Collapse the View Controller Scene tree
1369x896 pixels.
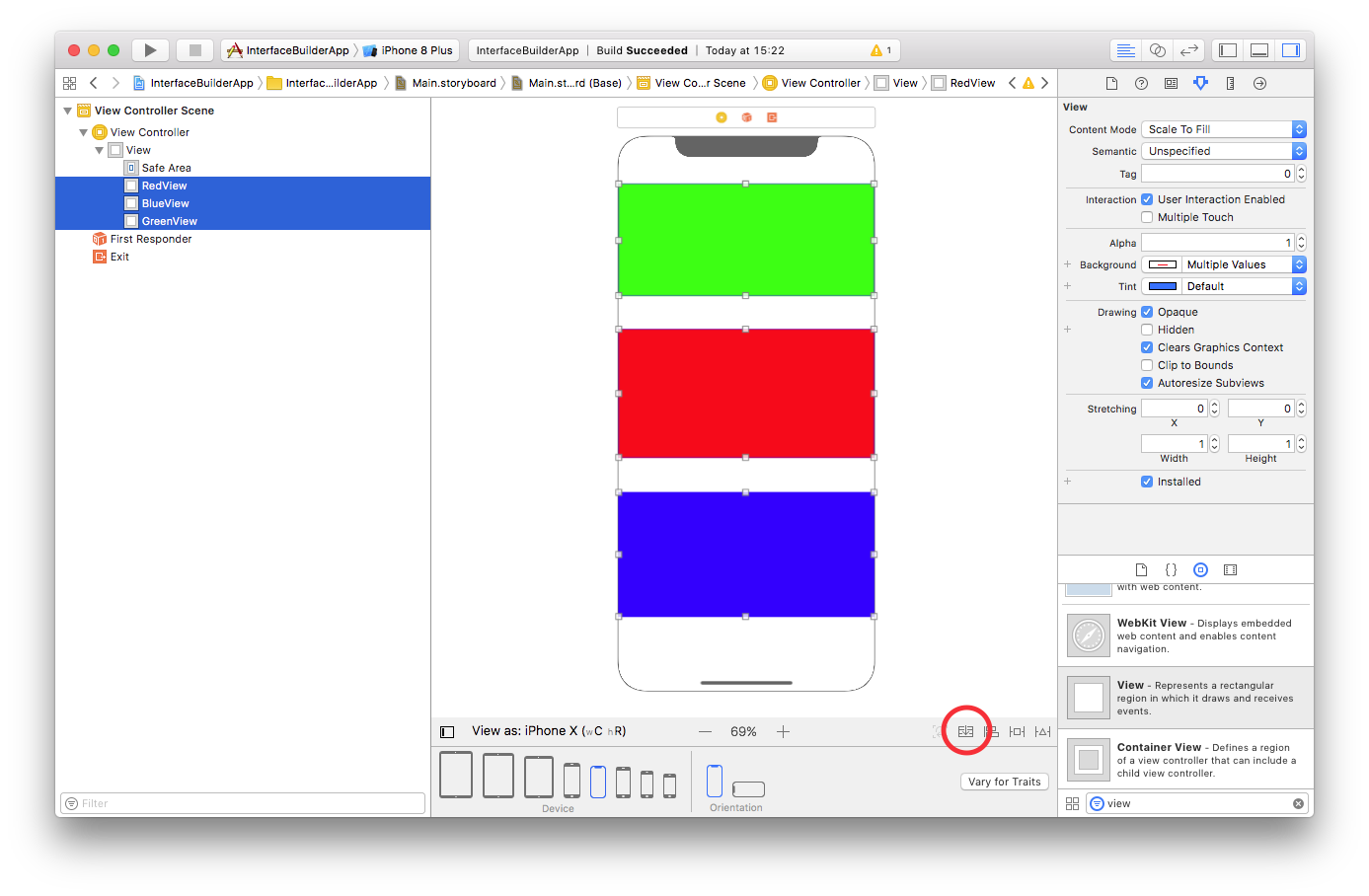click(67, 111)
